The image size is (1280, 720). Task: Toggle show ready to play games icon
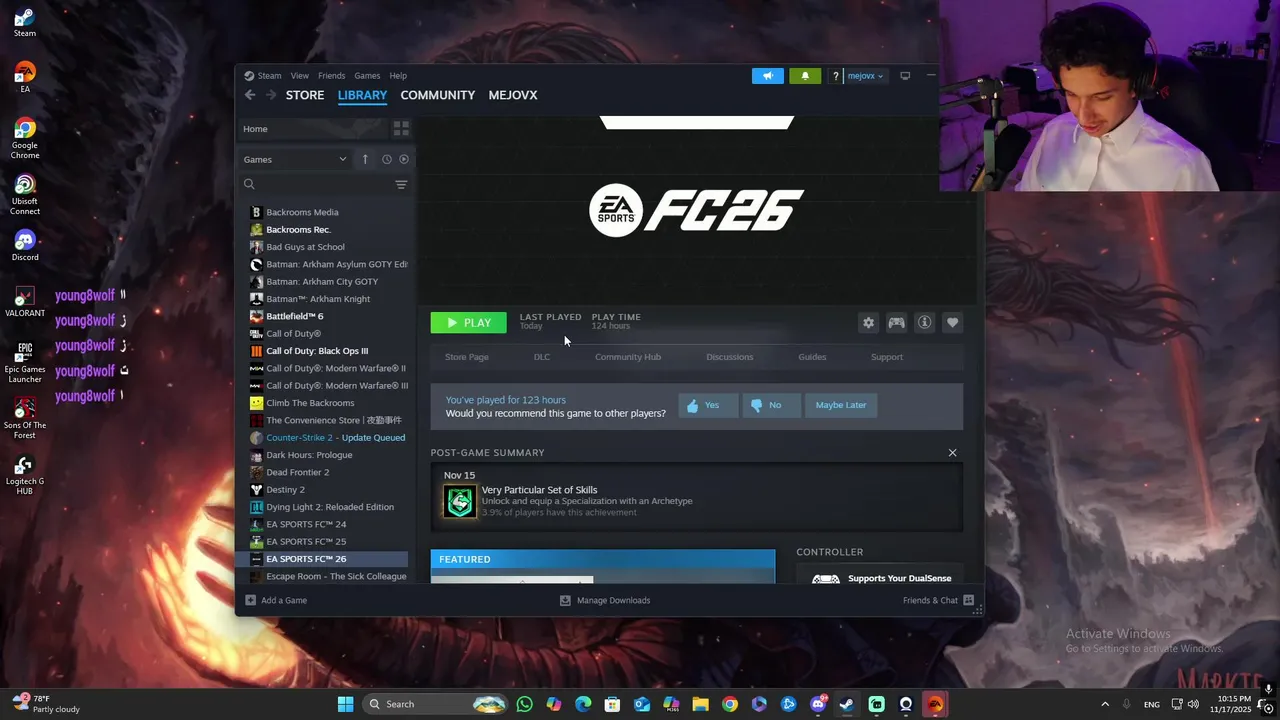click(404, 159)
